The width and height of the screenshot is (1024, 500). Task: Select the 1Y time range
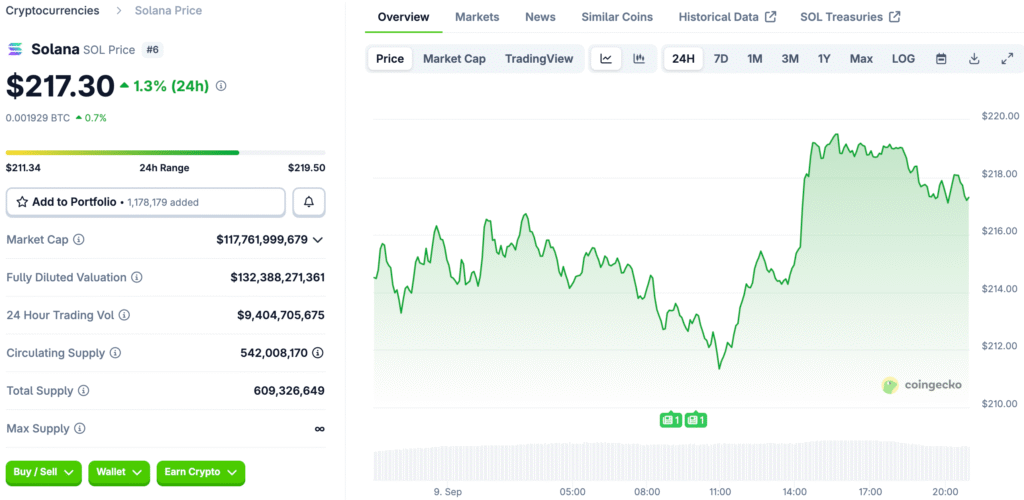[x=824, y=59]
